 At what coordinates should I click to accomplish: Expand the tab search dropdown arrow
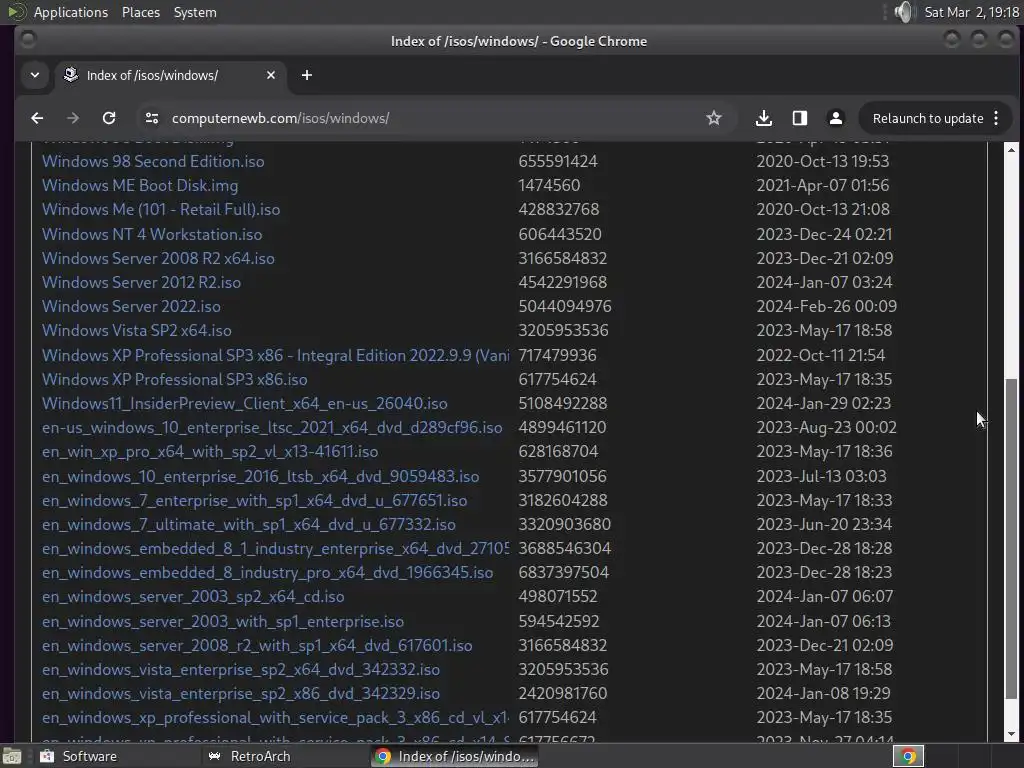tap(35, 75)
